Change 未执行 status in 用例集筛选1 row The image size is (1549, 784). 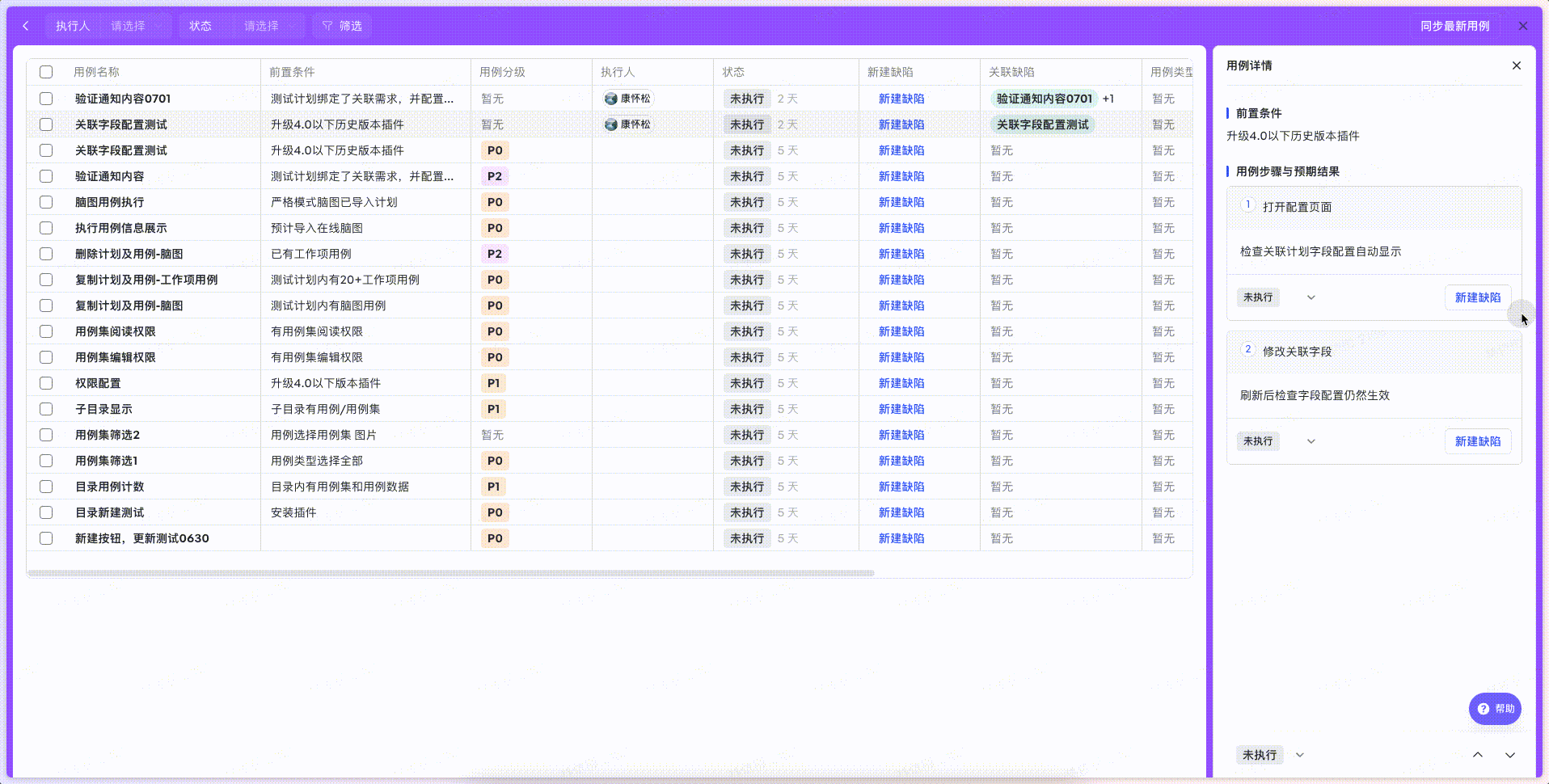tap(747, 461)
